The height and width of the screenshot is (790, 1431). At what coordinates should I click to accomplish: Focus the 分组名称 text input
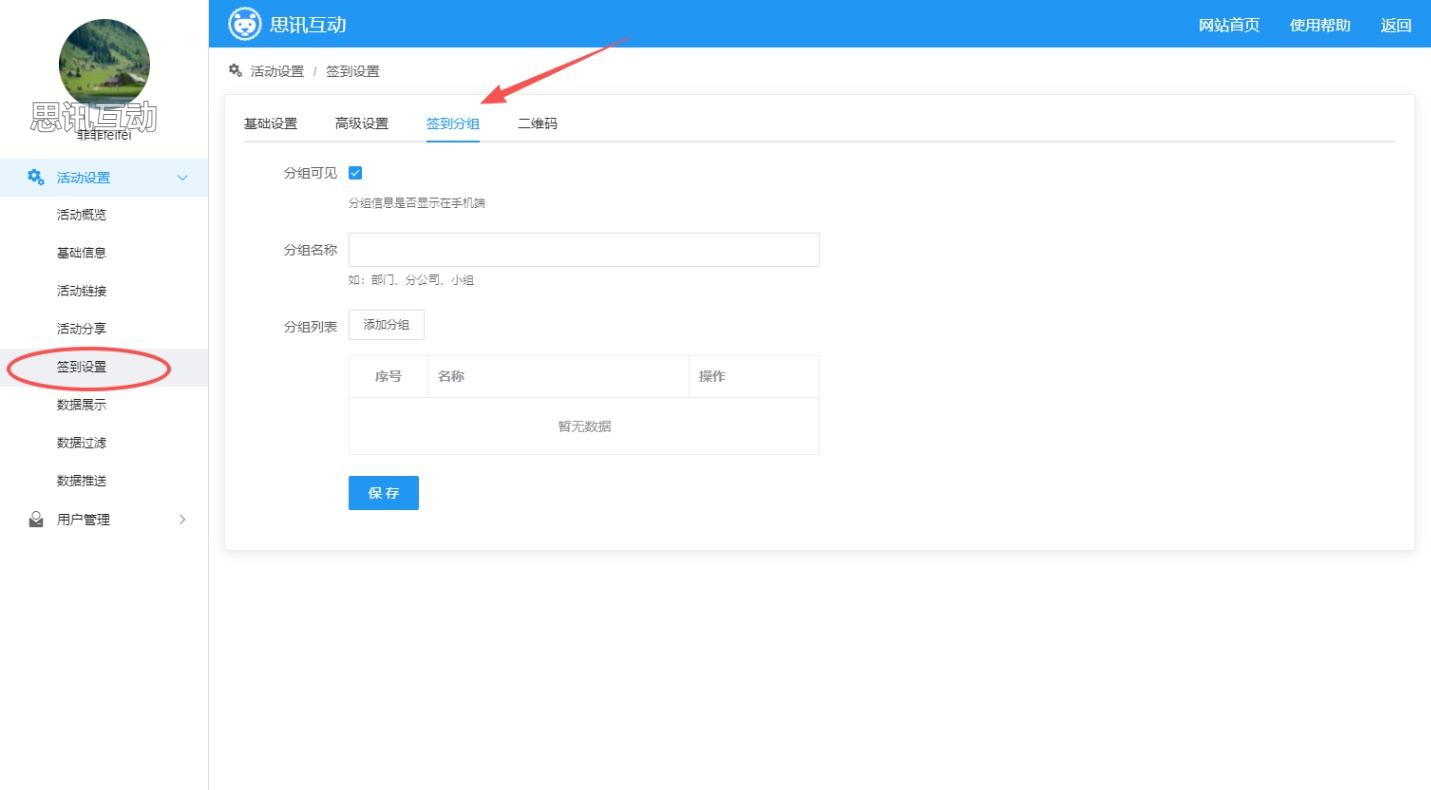583,250
